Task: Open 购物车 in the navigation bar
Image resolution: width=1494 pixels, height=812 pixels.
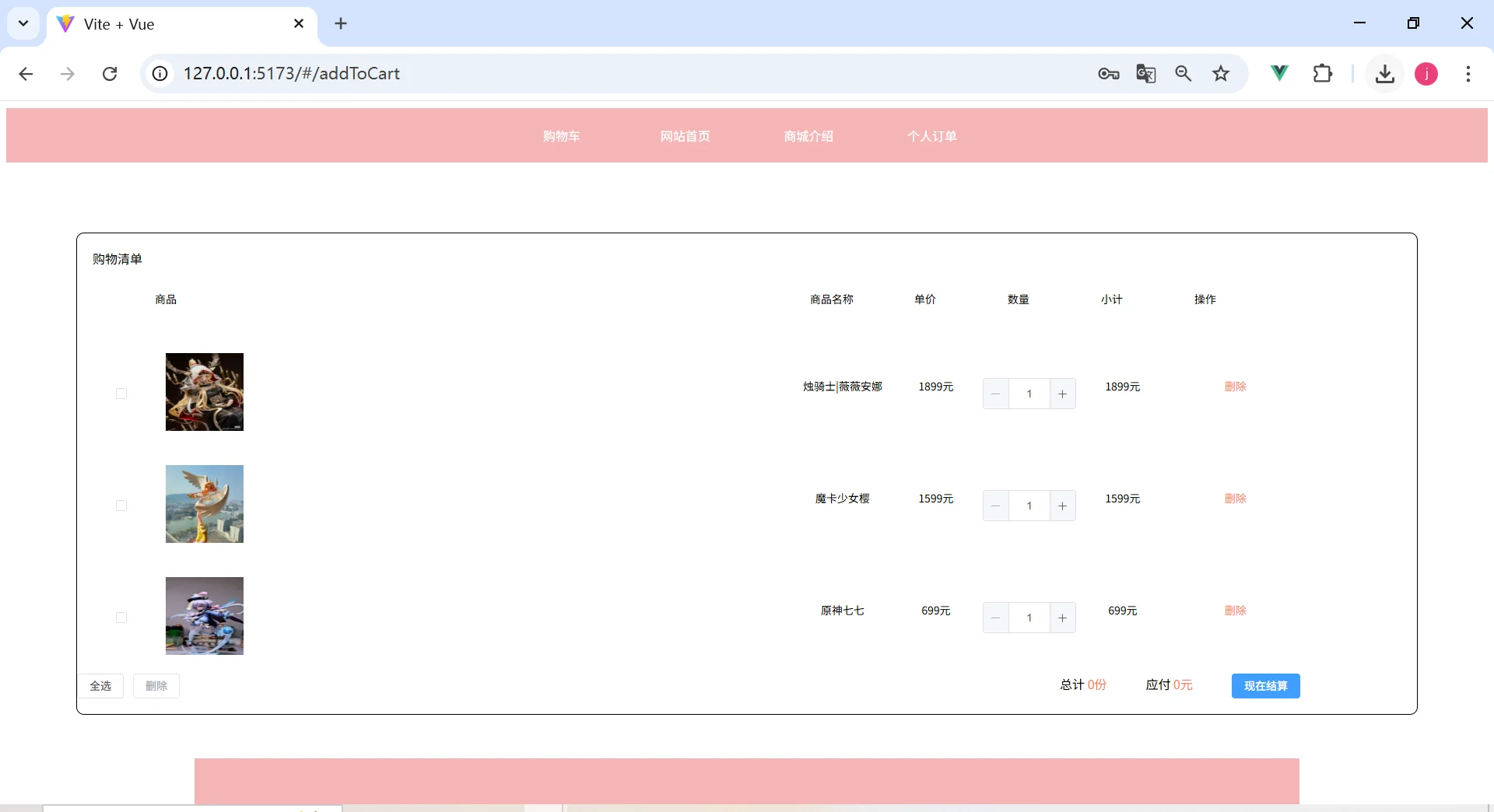Action: click(x=562, y=136)
